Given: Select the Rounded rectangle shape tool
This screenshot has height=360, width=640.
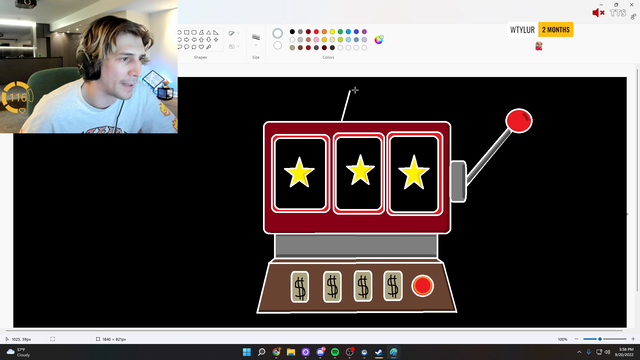Looking at the screenshot, I should [x=194, y=32].
